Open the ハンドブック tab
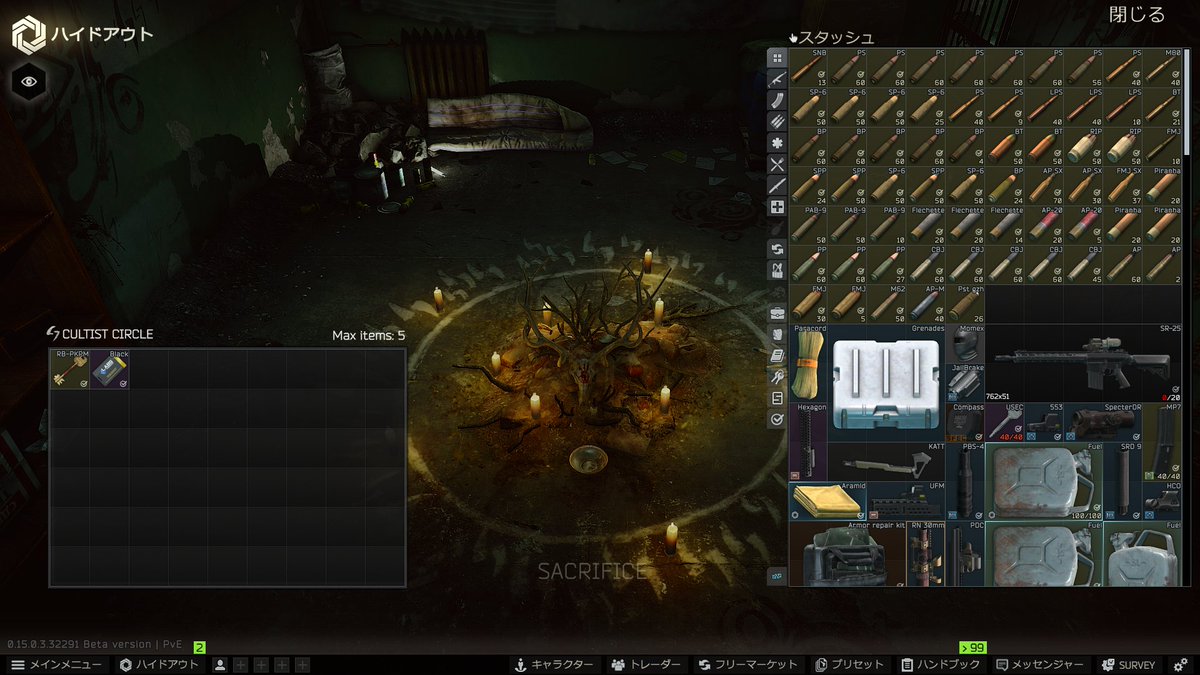The image size is (1200, 675). [940, 665]
